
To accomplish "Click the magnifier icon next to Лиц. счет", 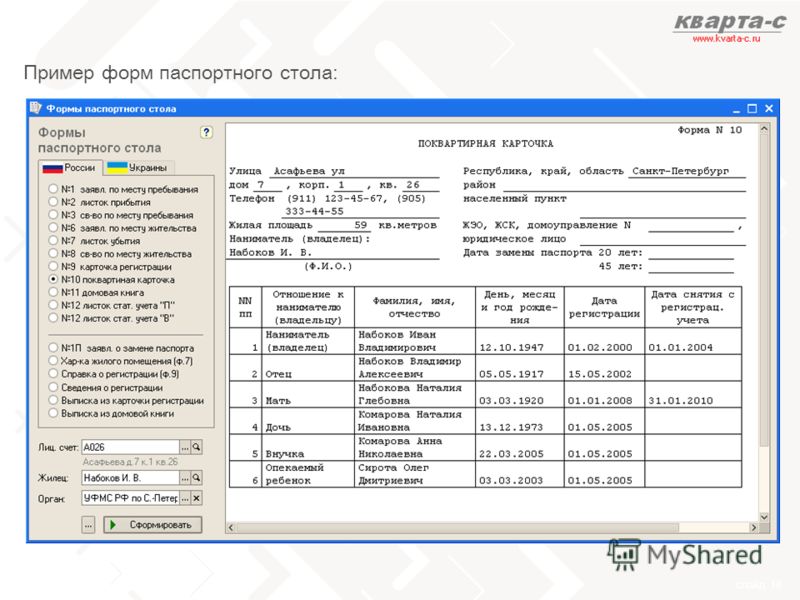I will [196, 447].
